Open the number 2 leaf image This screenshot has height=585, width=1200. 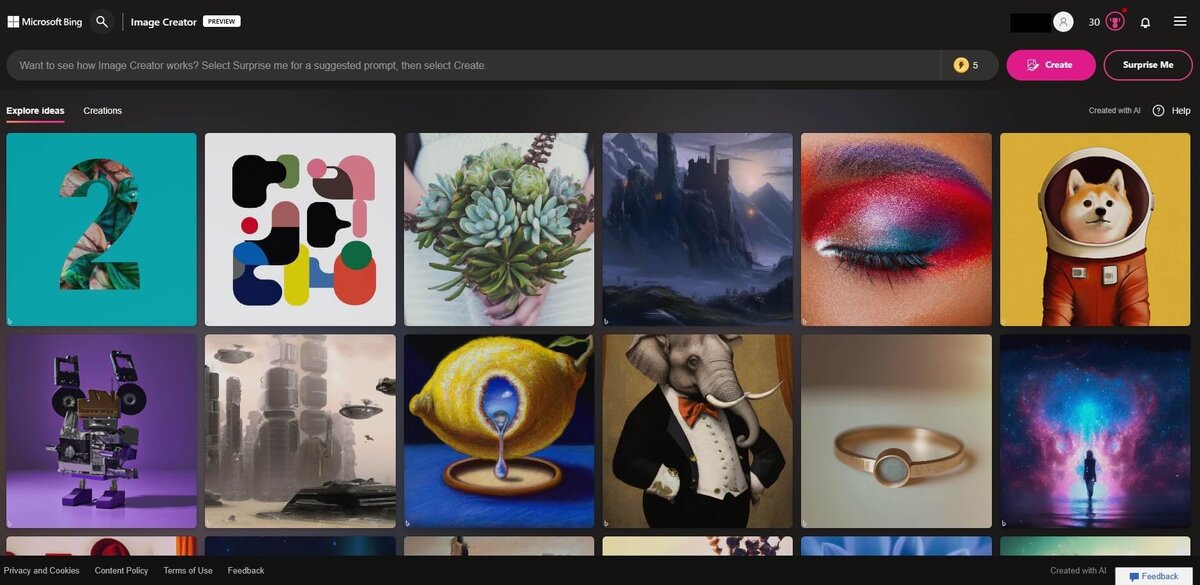tap(101, 229)
